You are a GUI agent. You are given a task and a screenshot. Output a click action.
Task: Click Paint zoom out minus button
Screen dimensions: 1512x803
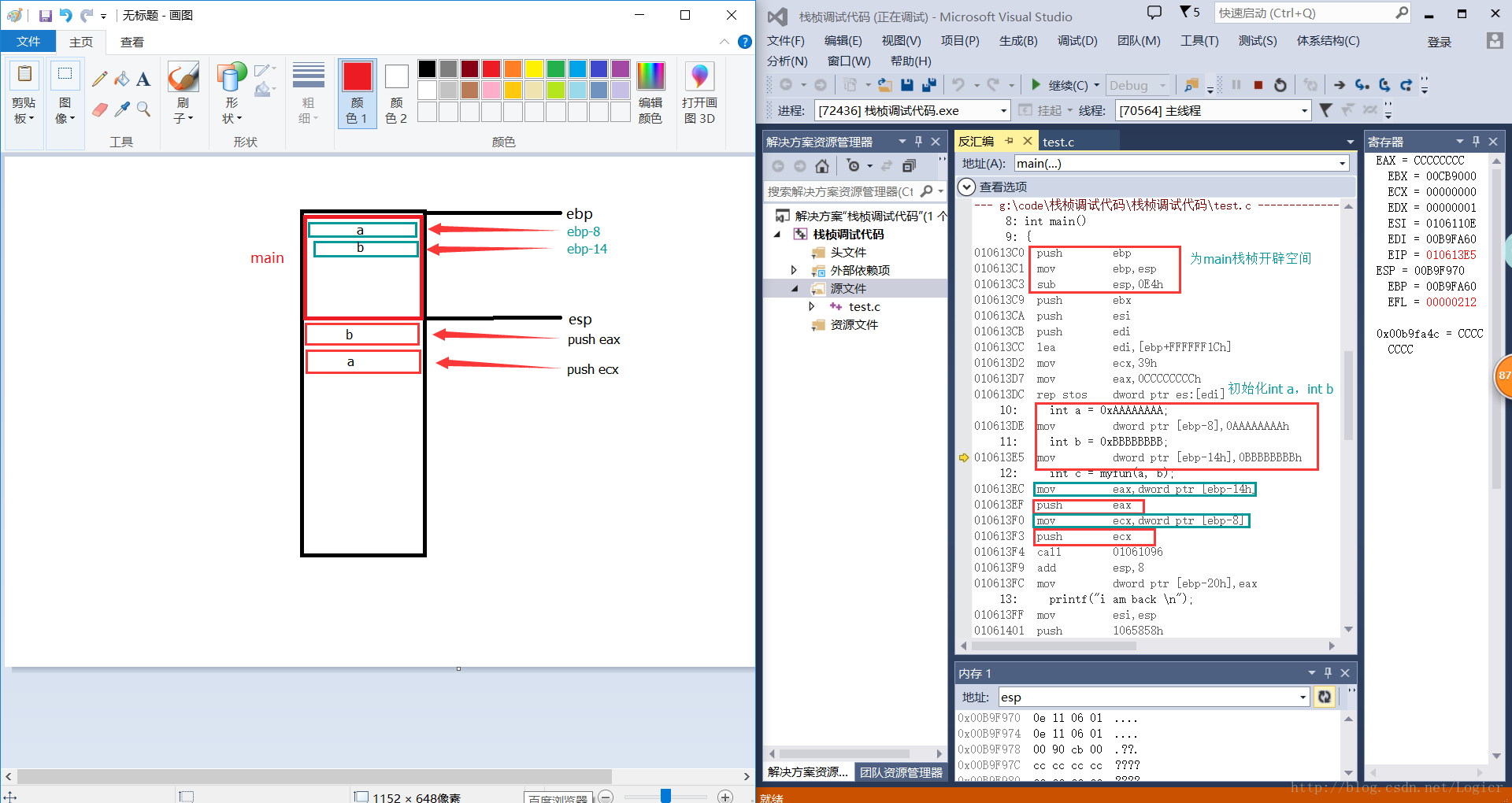click(606, 797)
